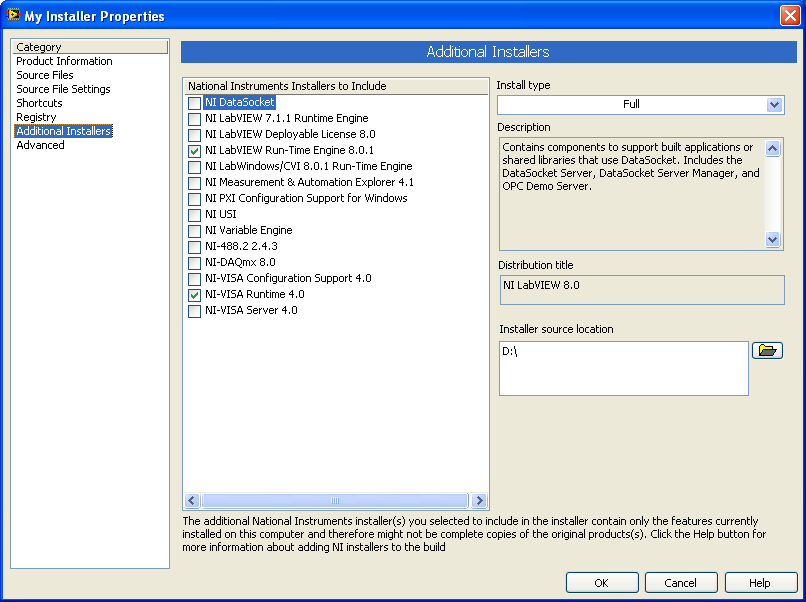
Task: Open the Install type dropdown arrow
Action: point(774,105)
